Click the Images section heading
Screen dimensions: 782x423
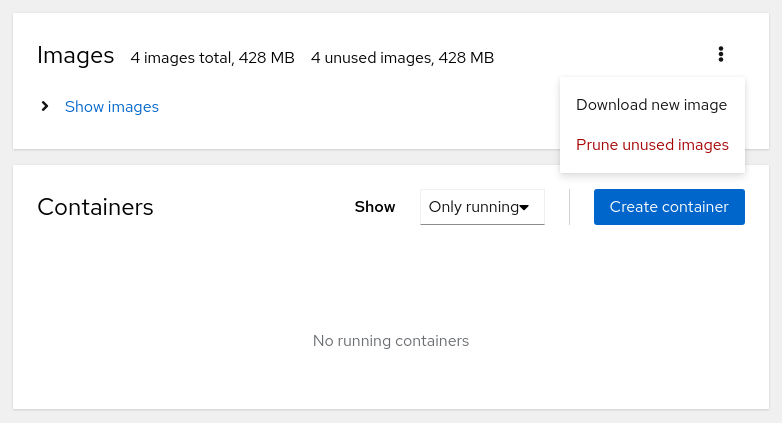[76, 55]
